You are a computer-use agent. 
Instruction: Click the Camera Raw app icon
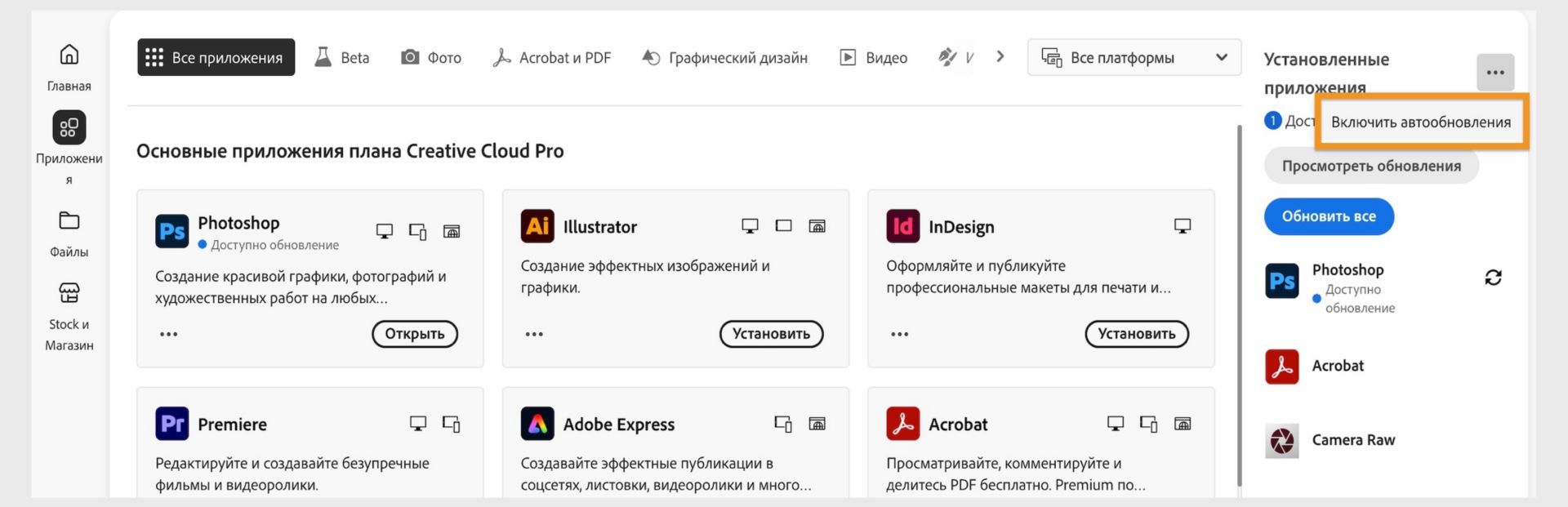pos(1281,441)
